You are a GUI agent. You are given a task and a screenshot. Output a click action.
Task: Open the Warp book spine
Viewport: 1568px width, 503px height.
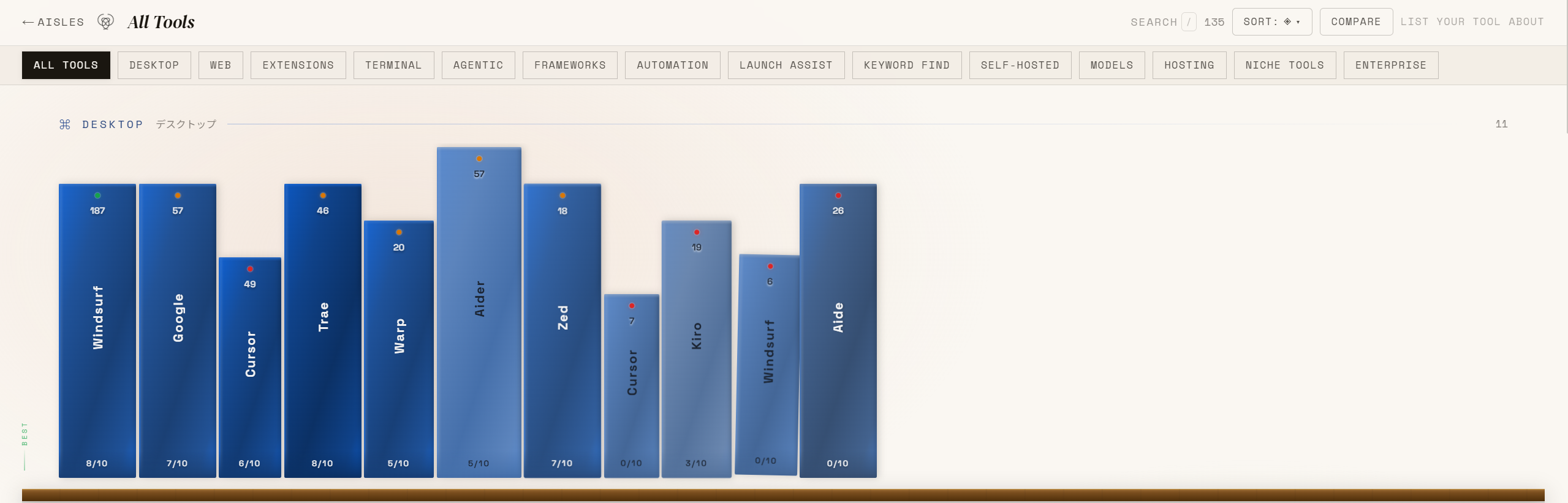coord(399,349)
